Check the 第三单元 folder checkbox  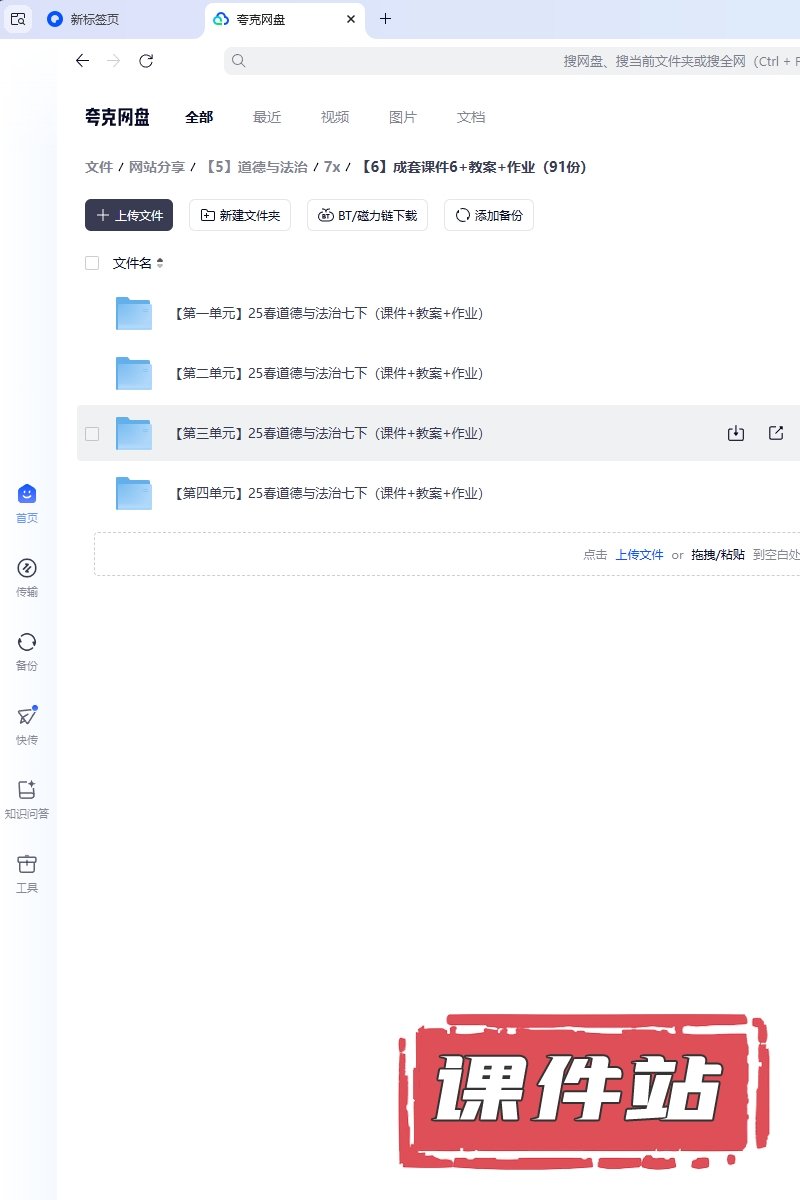pyautogui.click(x=92, y=433)
